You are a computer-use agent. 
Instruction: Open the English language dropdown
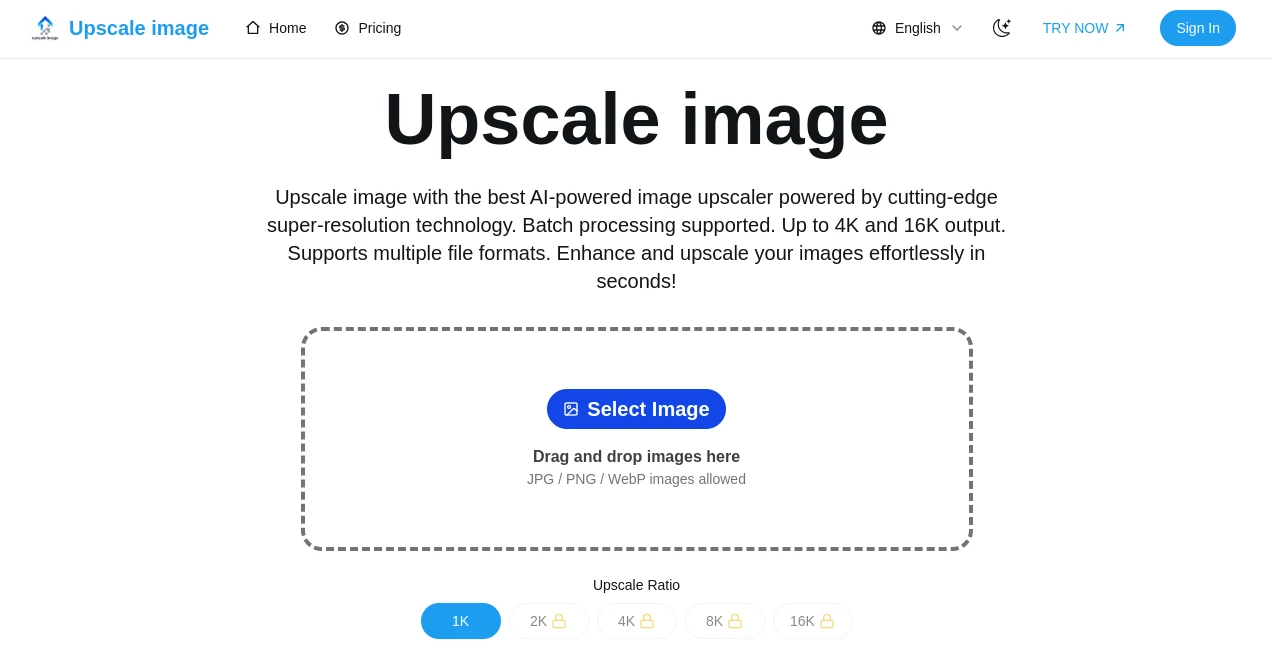click(917, 28)
